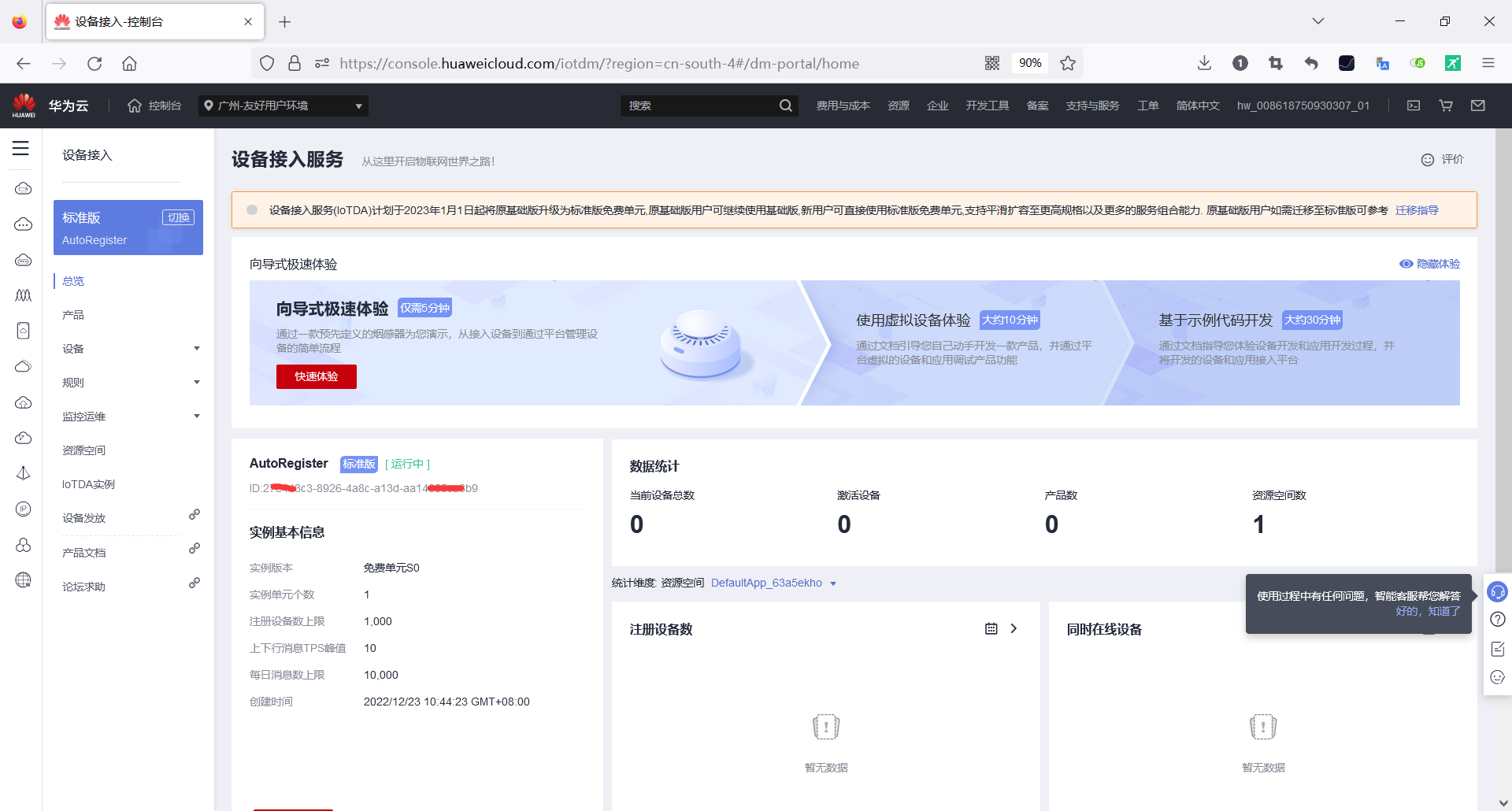
Task: Open the calendar icon in 注册设备数 card
Action: (x=991, y=628)
